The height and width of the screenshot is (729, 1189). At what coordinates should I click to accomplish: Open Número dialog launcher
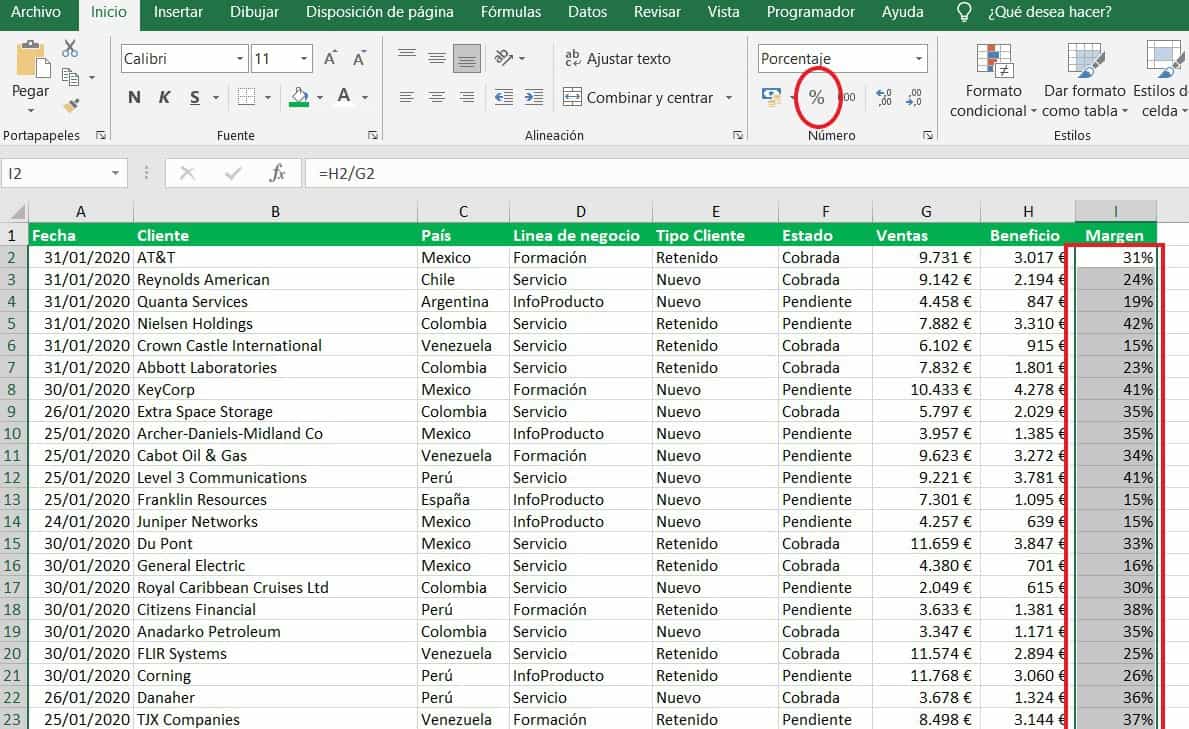[x=927, y=135]
